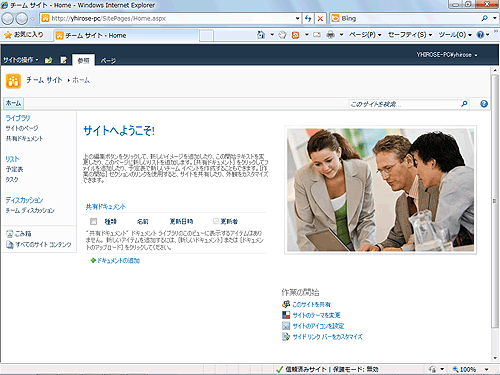The width and height of the screenshot is (500, 375).
Task: Click the browser address bar URL field
Action: [168, 19]
